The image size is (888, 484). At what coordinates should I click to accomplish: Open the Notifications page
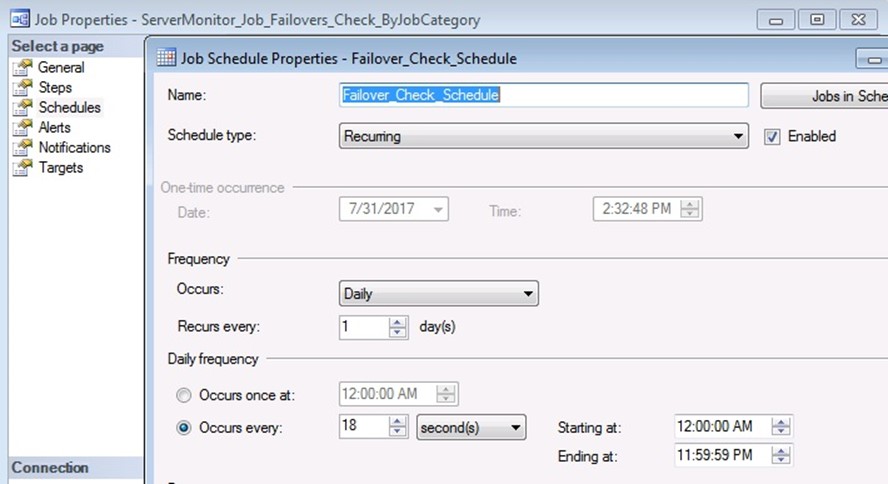point(74,148)
